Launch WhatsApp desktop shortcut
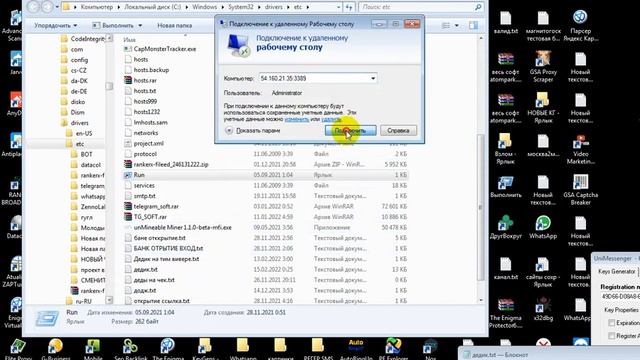This screenshot has height=360, width=640. point(543,227)
